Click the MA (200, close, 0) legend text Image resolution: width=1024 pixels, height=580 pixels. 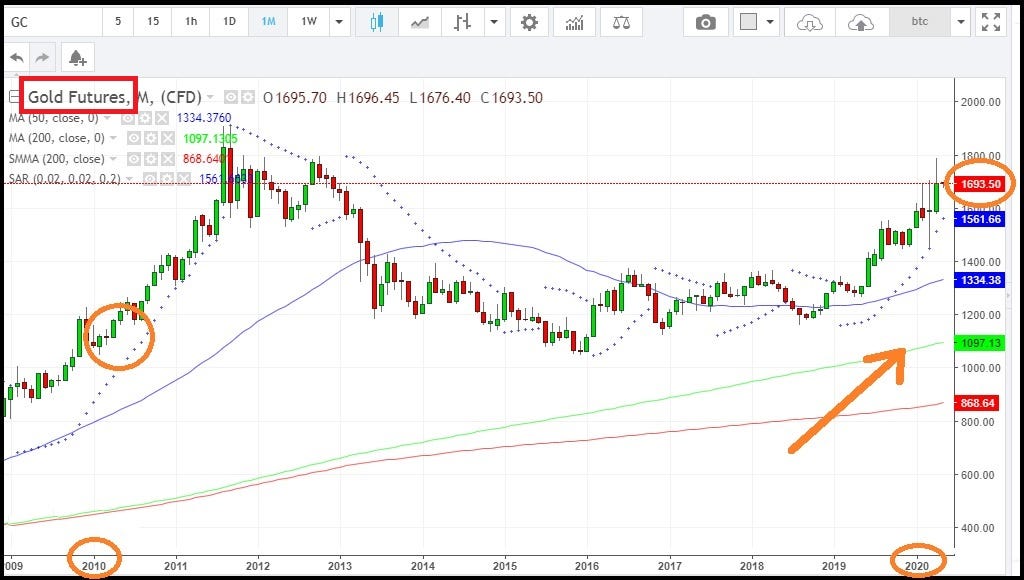tap(57, 138)
